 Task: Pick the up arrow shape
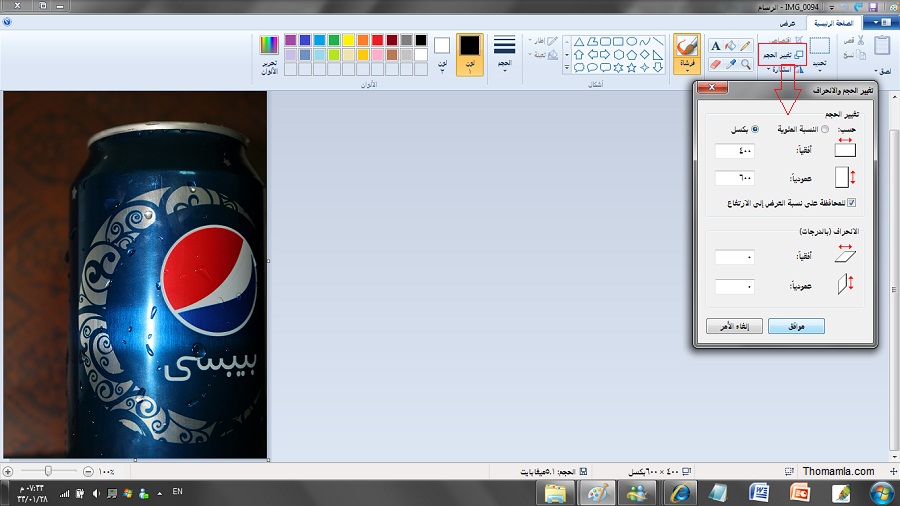(579, 55)
